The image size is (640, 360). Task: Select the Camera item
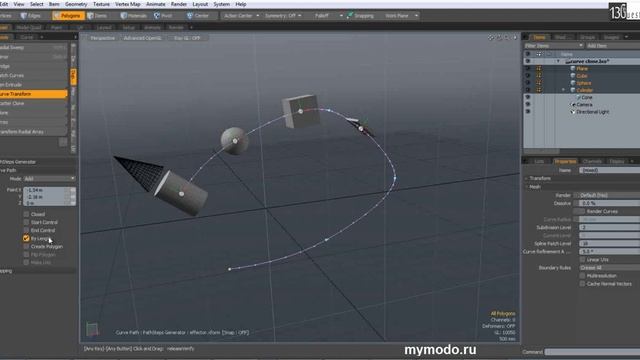pos(584,105)
